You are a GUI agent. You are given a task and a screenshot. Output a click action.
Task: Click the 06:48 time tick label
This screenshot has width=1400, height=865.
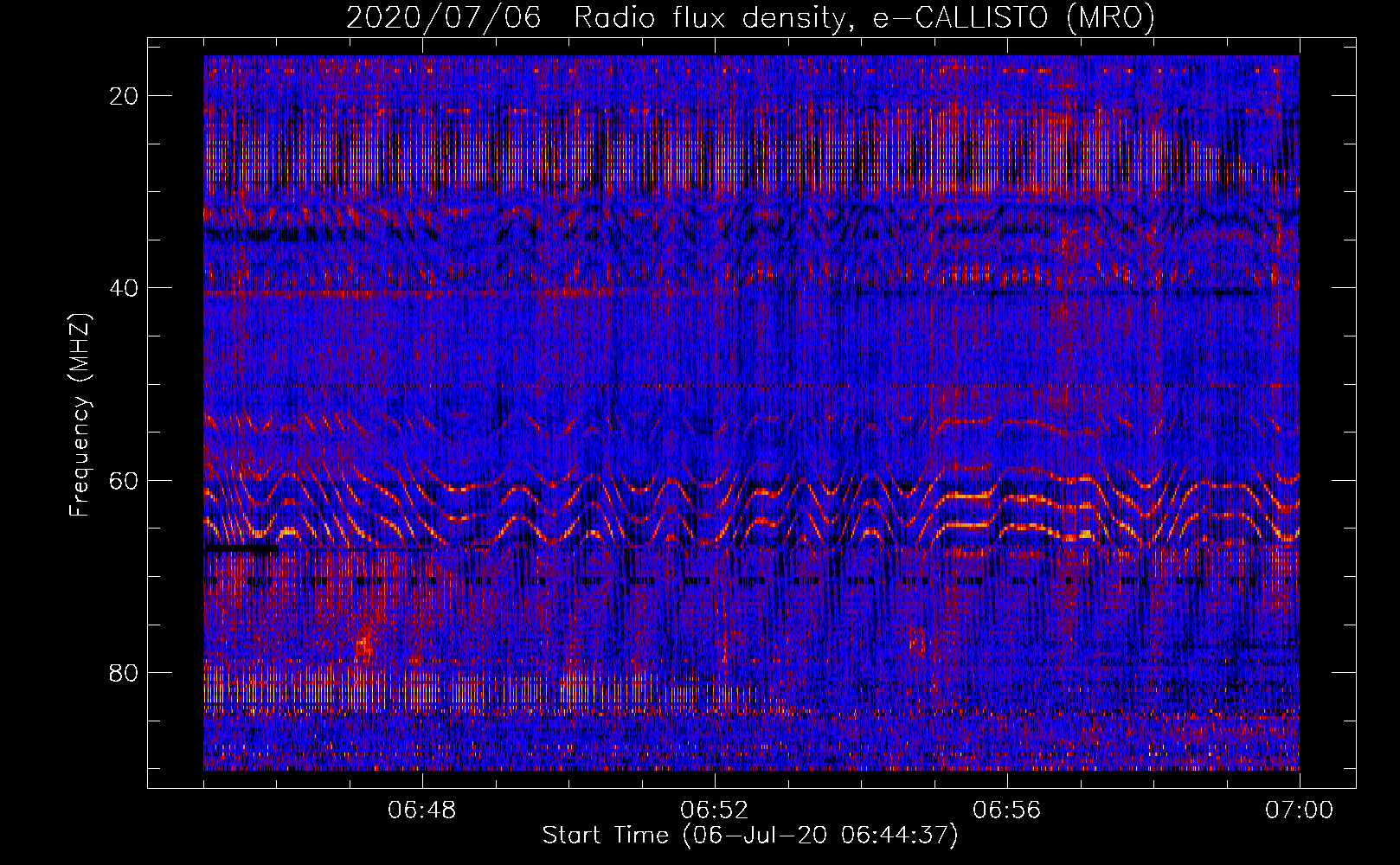tap(422, 811)
